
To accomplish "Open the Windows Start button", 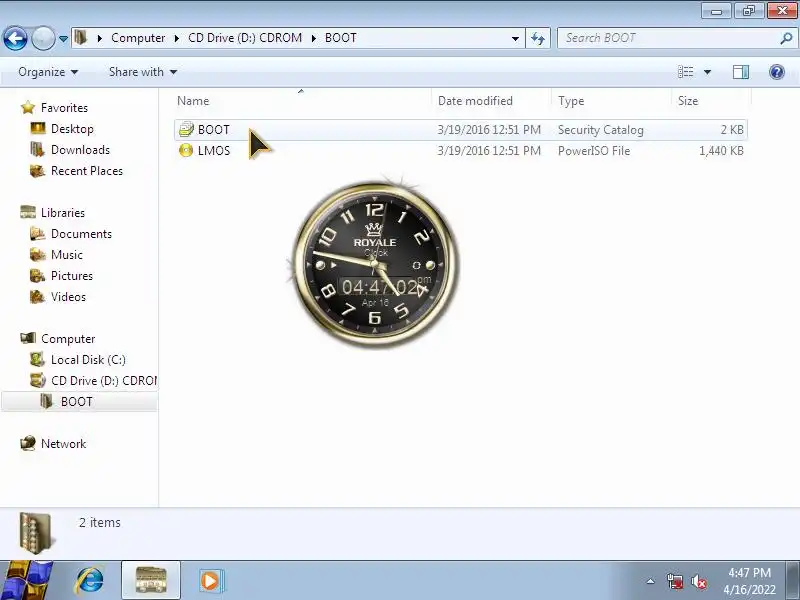I will [26, 581].
